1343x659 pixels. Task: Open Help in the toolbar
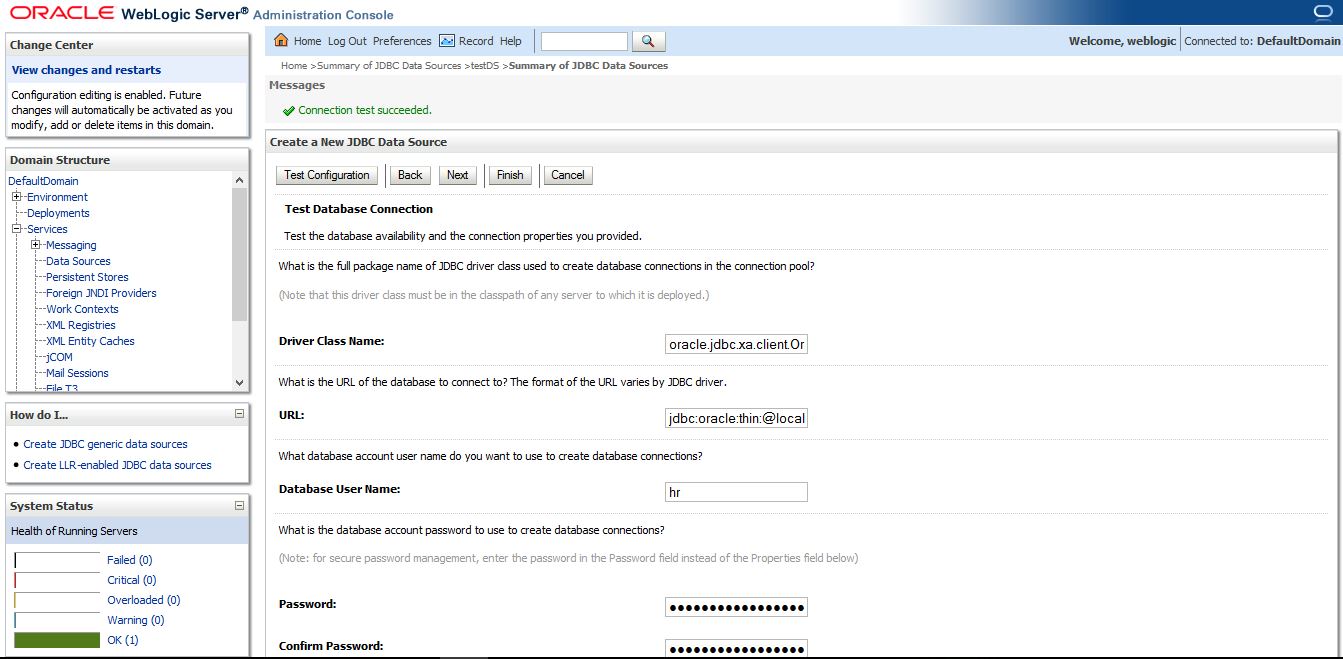tap(511, 41)
